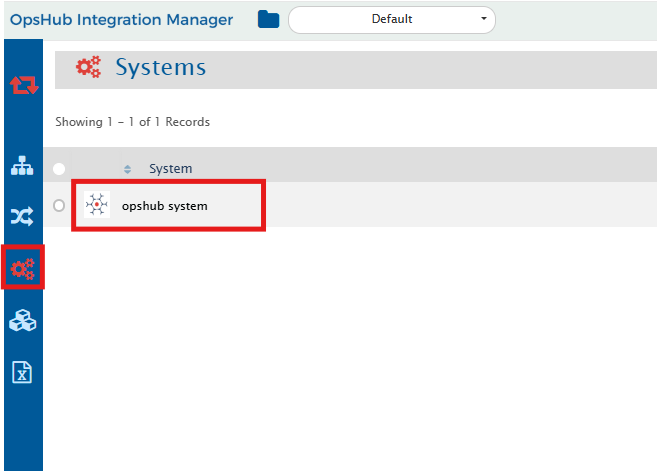
Task: Click the Systems page heading text
Action: point(160,67)
